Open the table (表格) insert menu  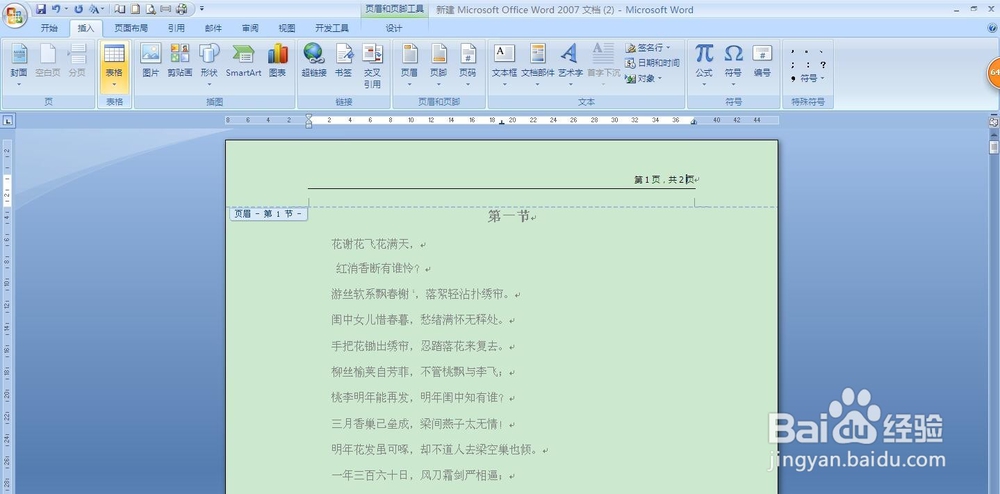click(115, 66)
